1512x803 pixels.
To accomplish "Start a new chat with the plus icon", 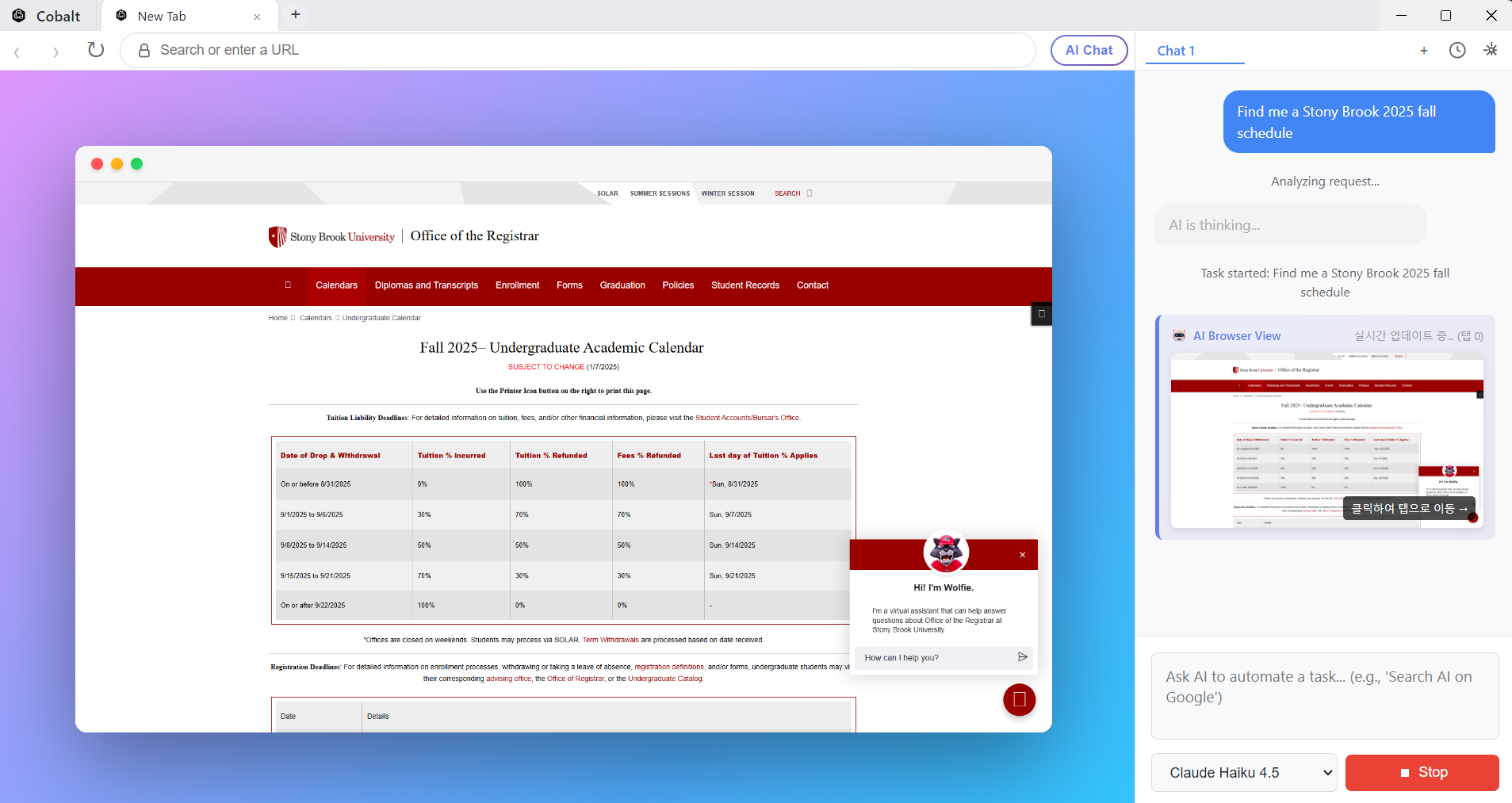I will [x=1424, y=51].
